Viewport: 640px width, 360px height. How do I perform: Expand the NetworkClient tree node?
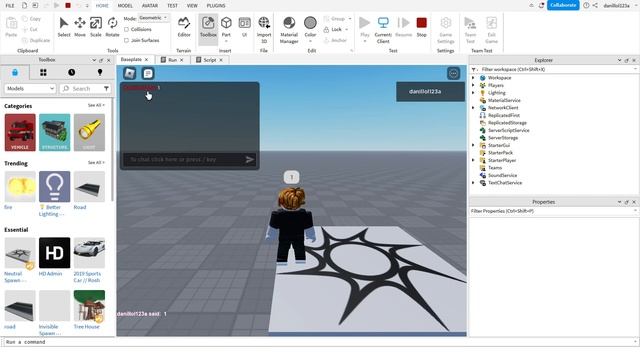coord(473,108)
